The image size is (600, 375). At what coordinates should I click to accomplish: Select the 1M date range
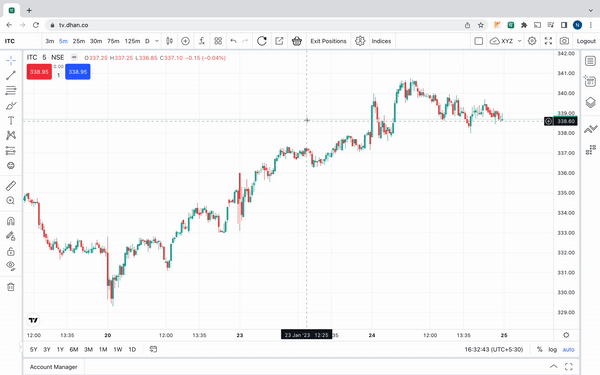pyautogui.click(x=103, y=349)
